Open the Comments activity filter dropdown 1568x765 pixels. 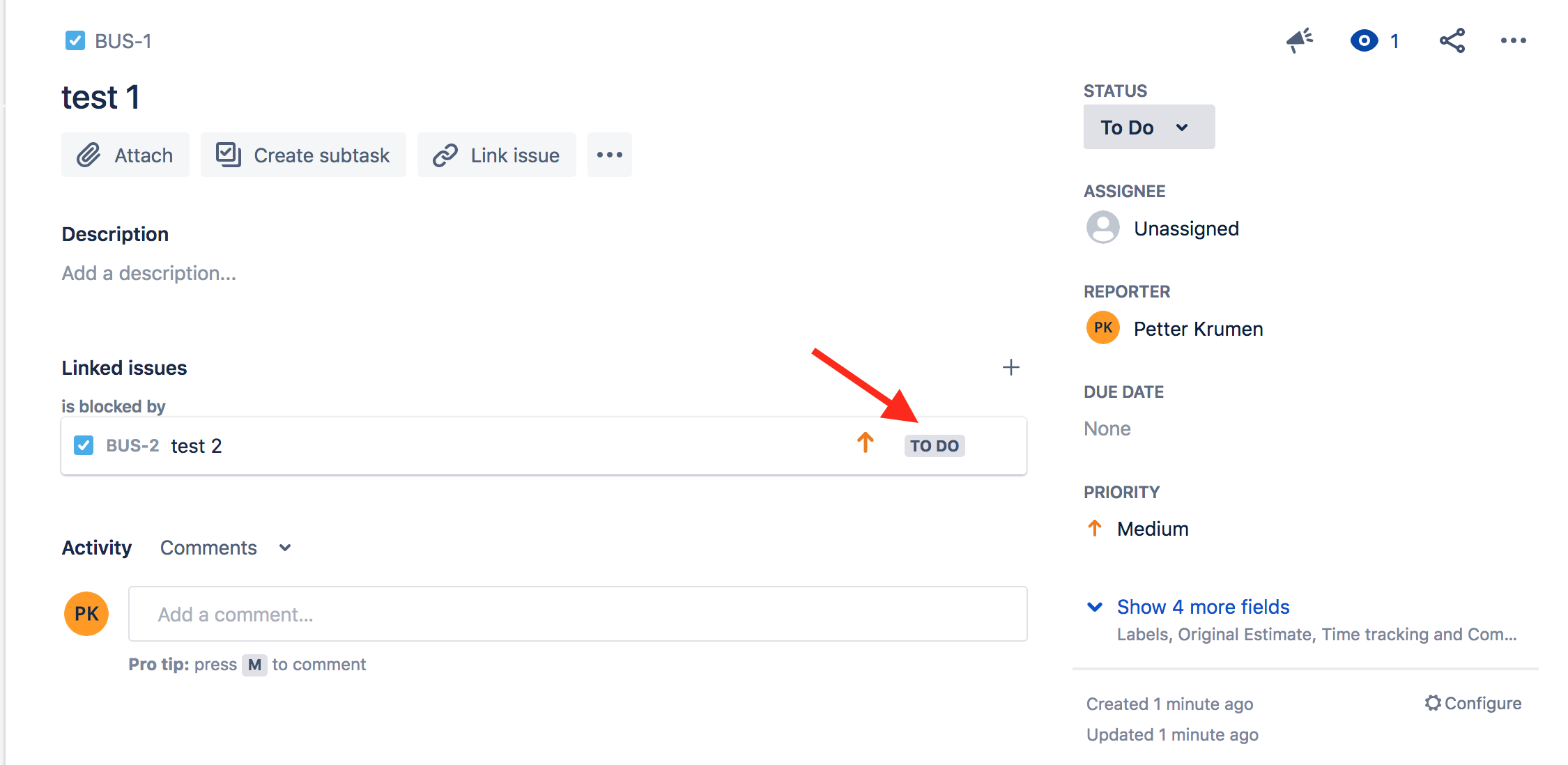click(225, 548)
